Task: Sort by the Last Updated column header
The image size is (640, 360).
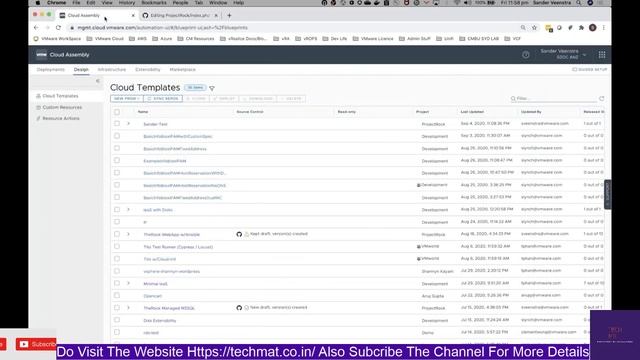Action: (472, 112)
